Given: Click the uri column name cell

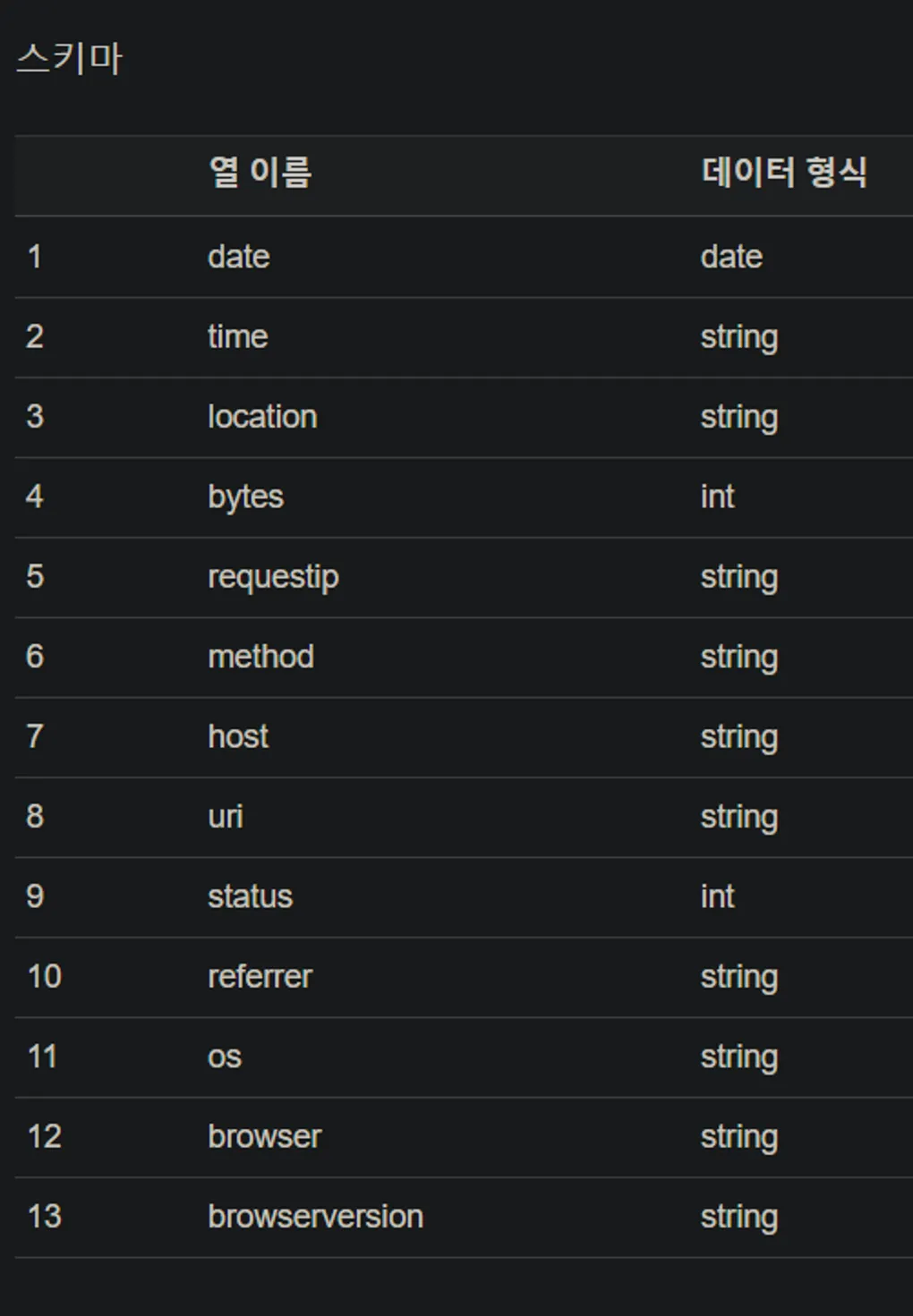Looking at the screenshot, I should (x=226, y=817).
